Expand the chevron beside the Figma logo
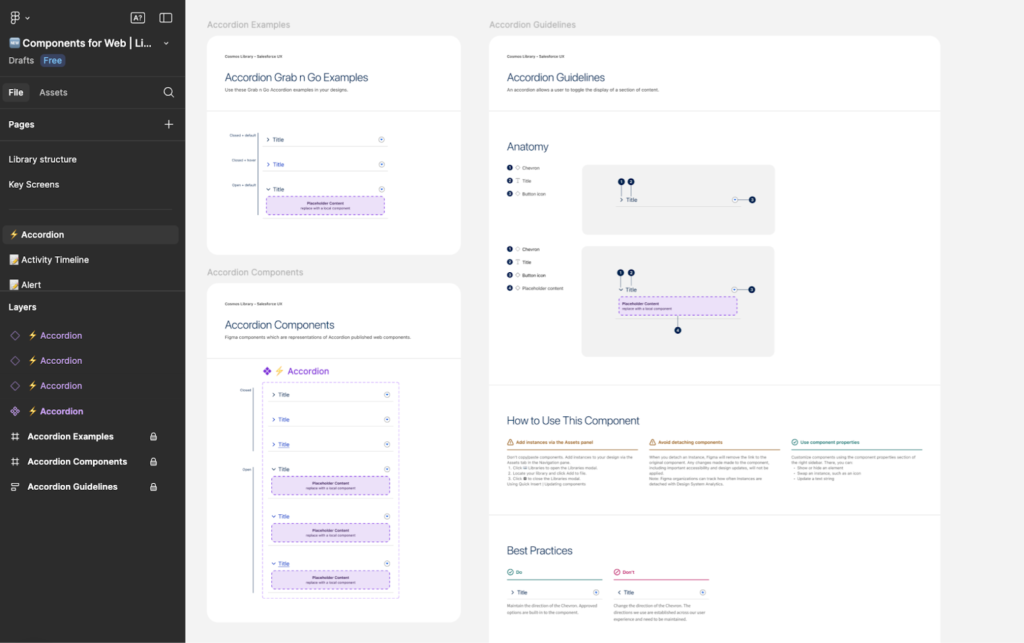 [x=28, y=18]
